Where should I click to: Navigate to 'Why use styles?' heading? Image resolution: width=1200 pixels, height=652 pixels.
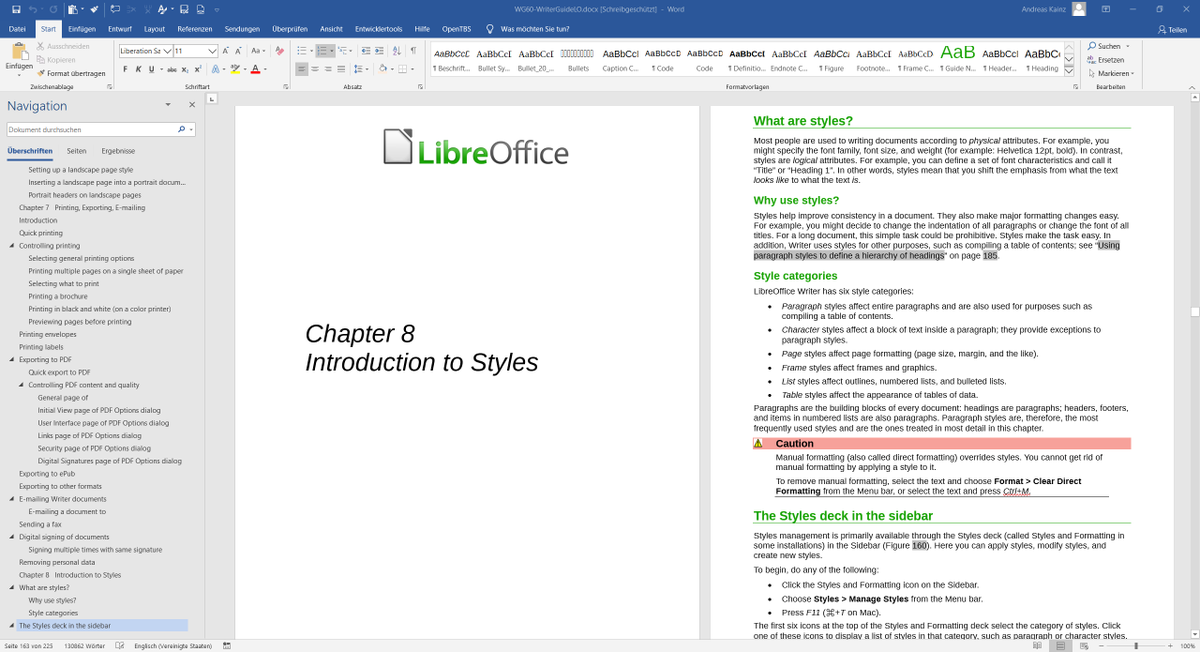coord(52,601)
